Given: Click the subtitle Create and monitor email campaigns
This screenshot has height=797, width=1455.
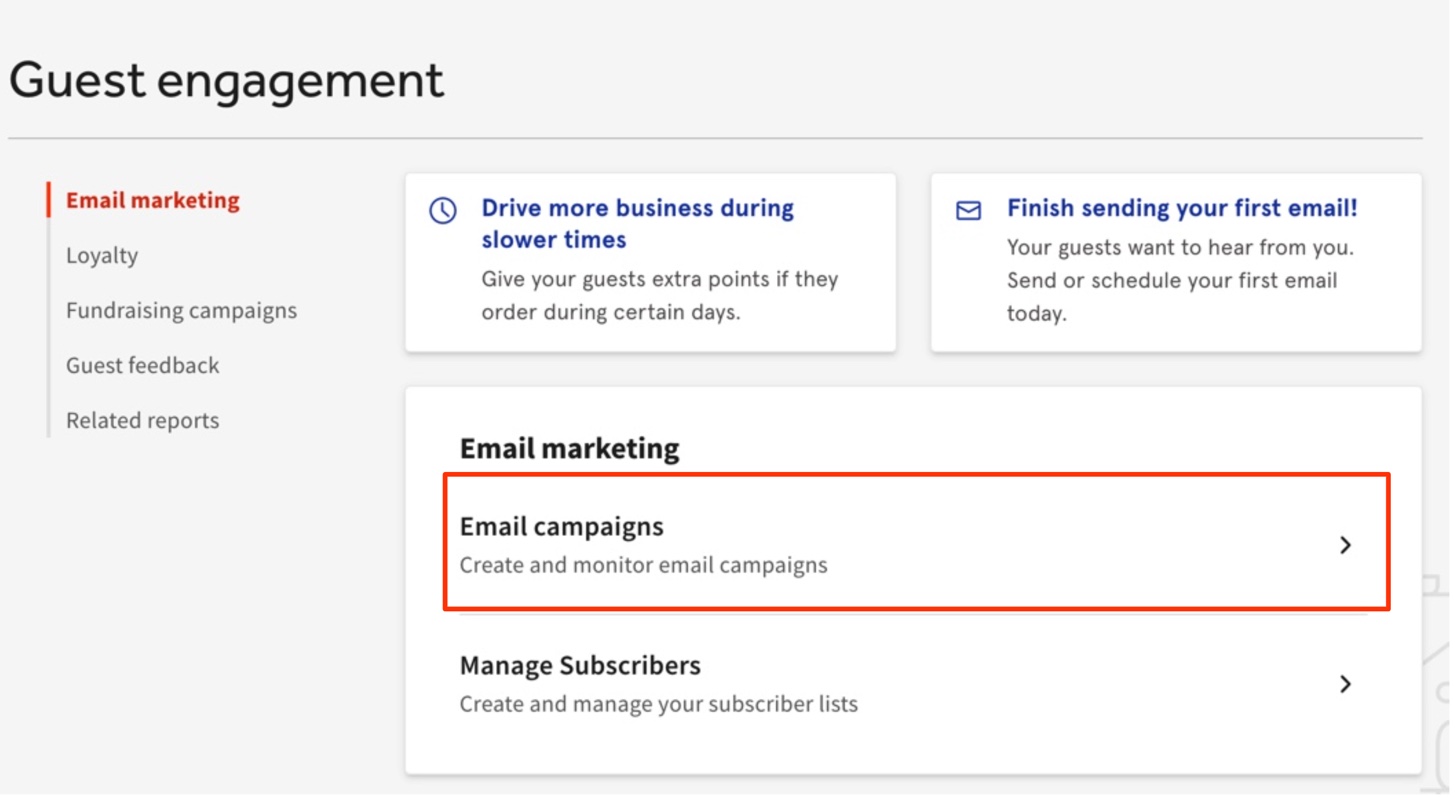Looking at the screenshot, I should coord(643,565).
